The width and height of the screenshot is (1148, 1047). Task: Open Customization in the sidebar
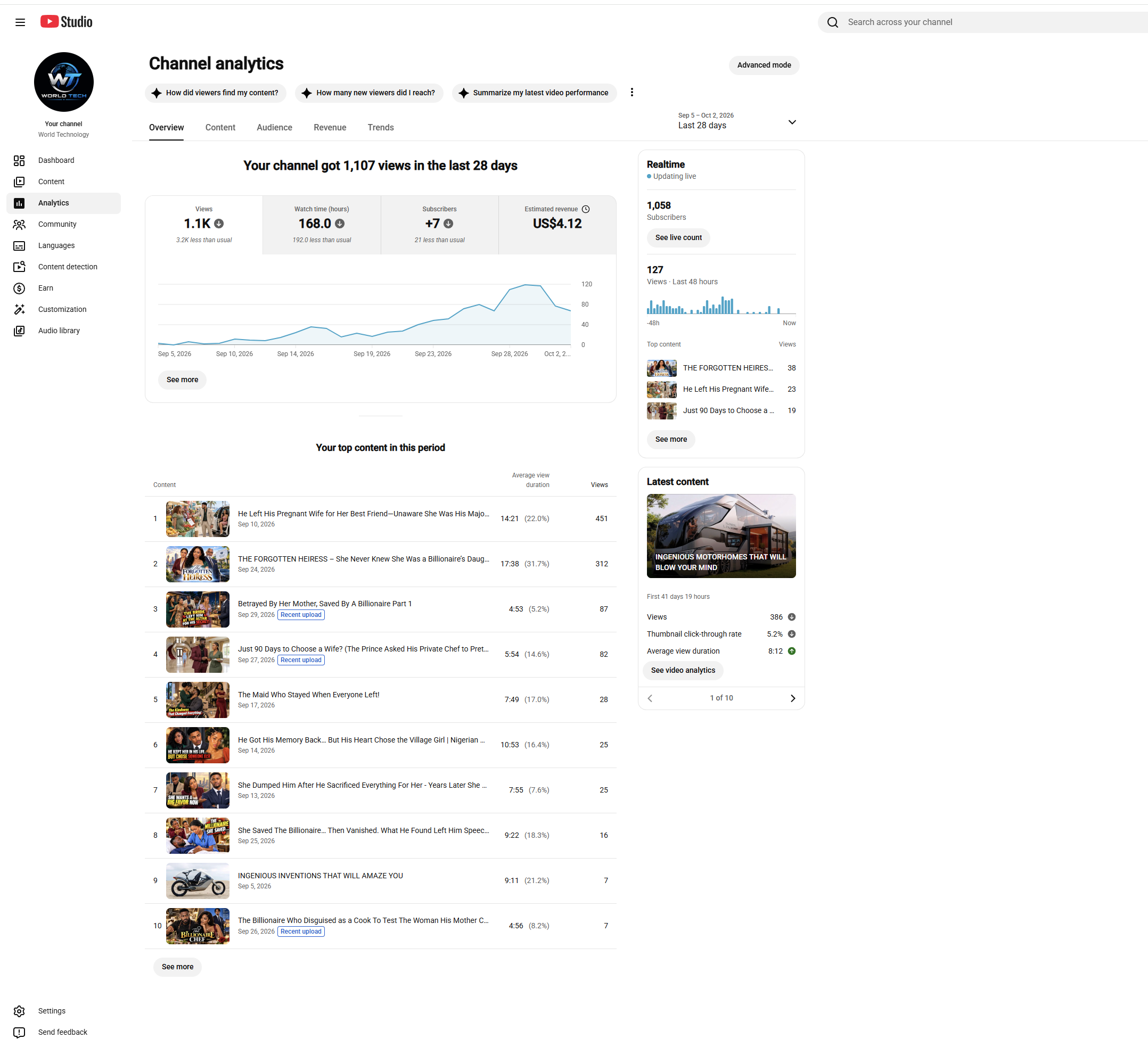pos(63,310)
